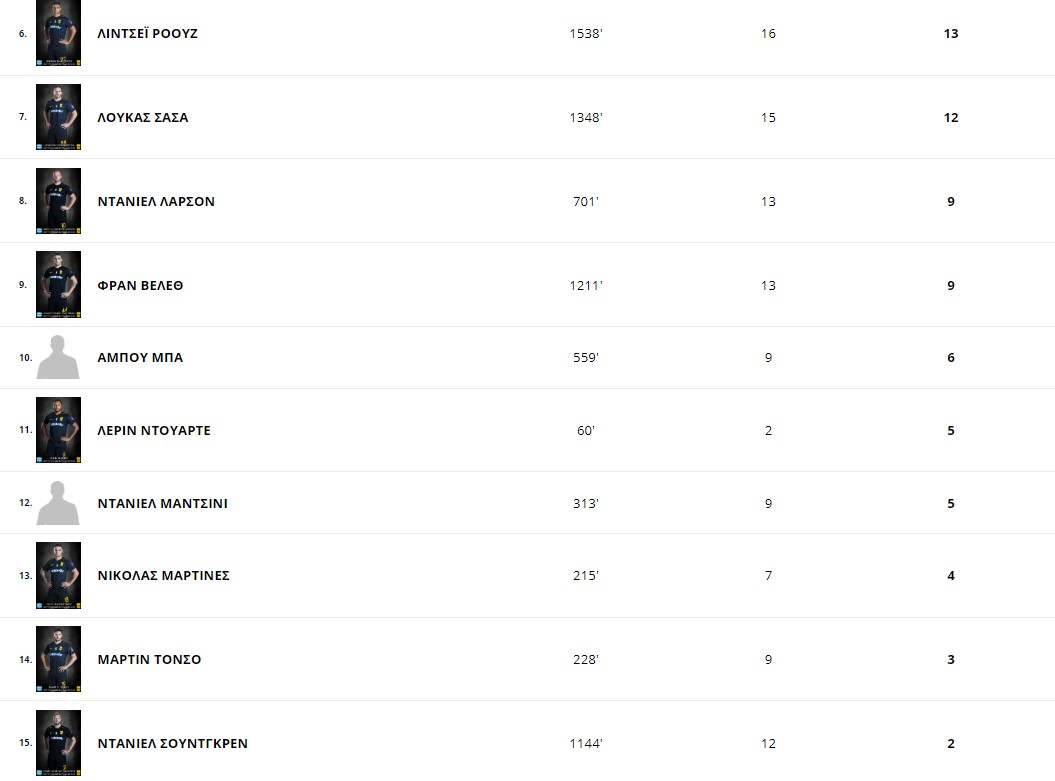This screenshot has height=781, width=1055.
Task: Click ΑΜΠΟΥ ΜΠΑ placeholder silhouette icon
Action: pos(58,357)
